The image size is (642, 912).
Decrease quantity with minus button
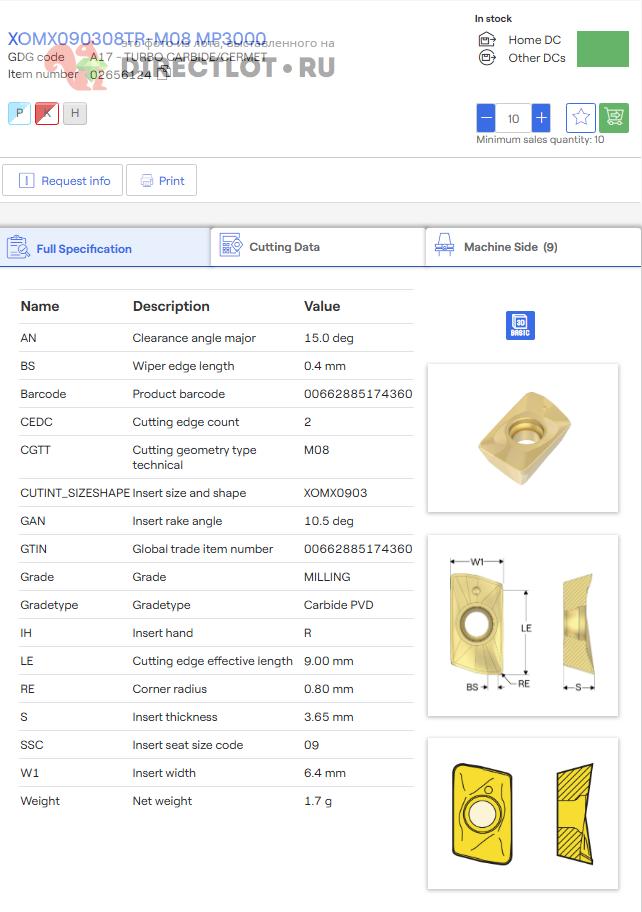(x=486, y=118)
